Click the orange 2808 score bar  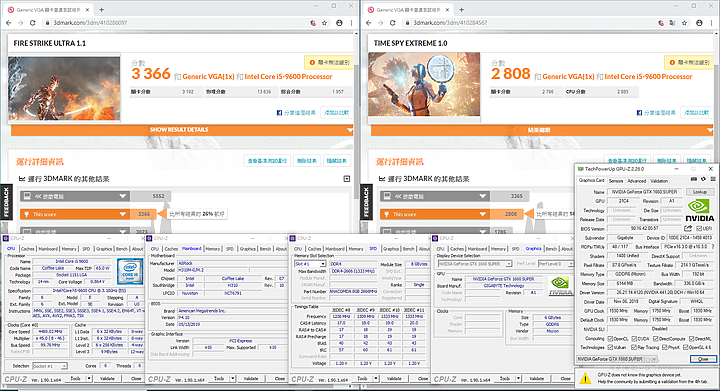507,214
